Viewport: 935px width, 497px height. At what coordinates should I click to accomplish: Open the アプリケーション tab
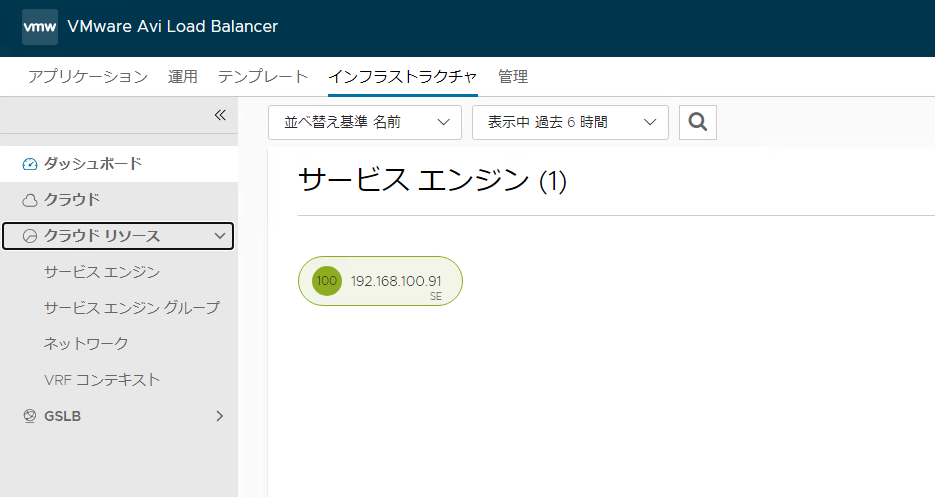[x=88, y=76]
